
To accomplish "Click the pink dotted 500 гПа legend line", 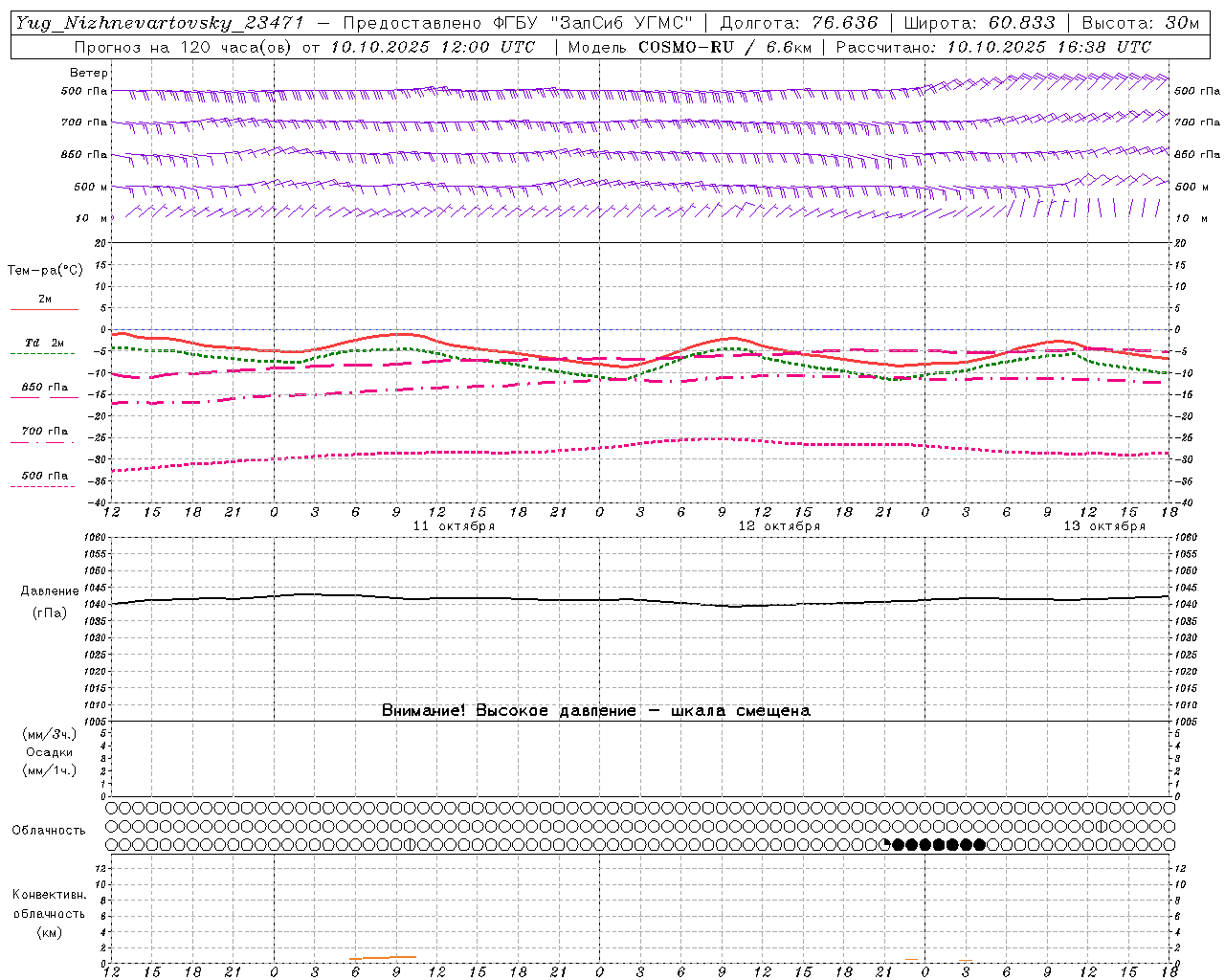I will pyautogui.click(x=42, y=486).
